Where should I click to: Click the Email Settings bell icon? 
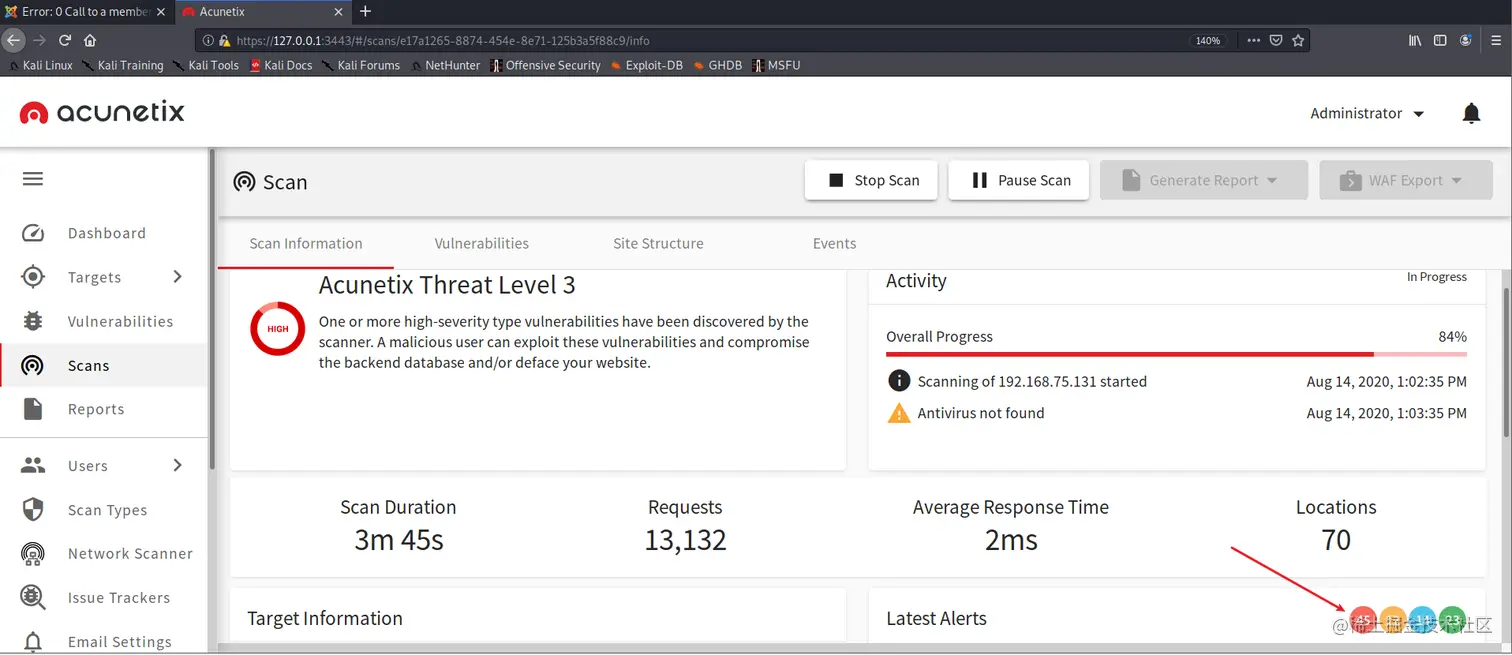tap(33, 641)
